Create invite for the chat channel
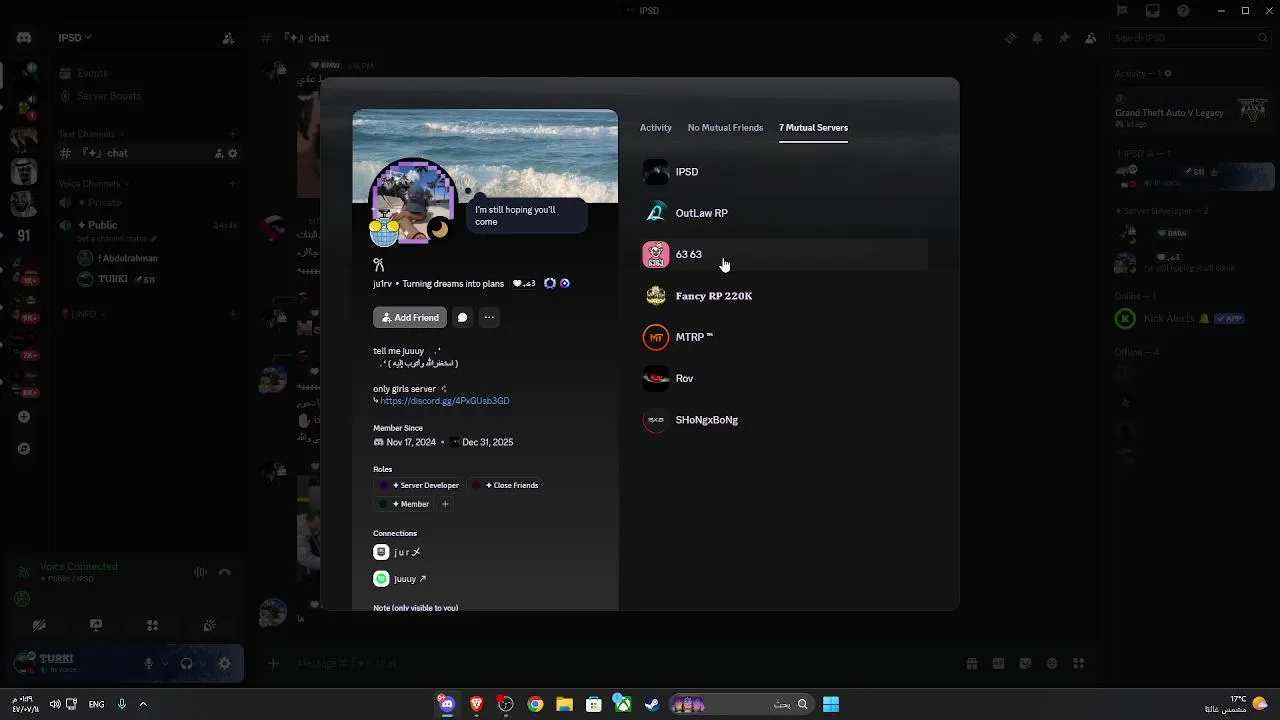1280x720 pixels. click(x=219, y=153)
